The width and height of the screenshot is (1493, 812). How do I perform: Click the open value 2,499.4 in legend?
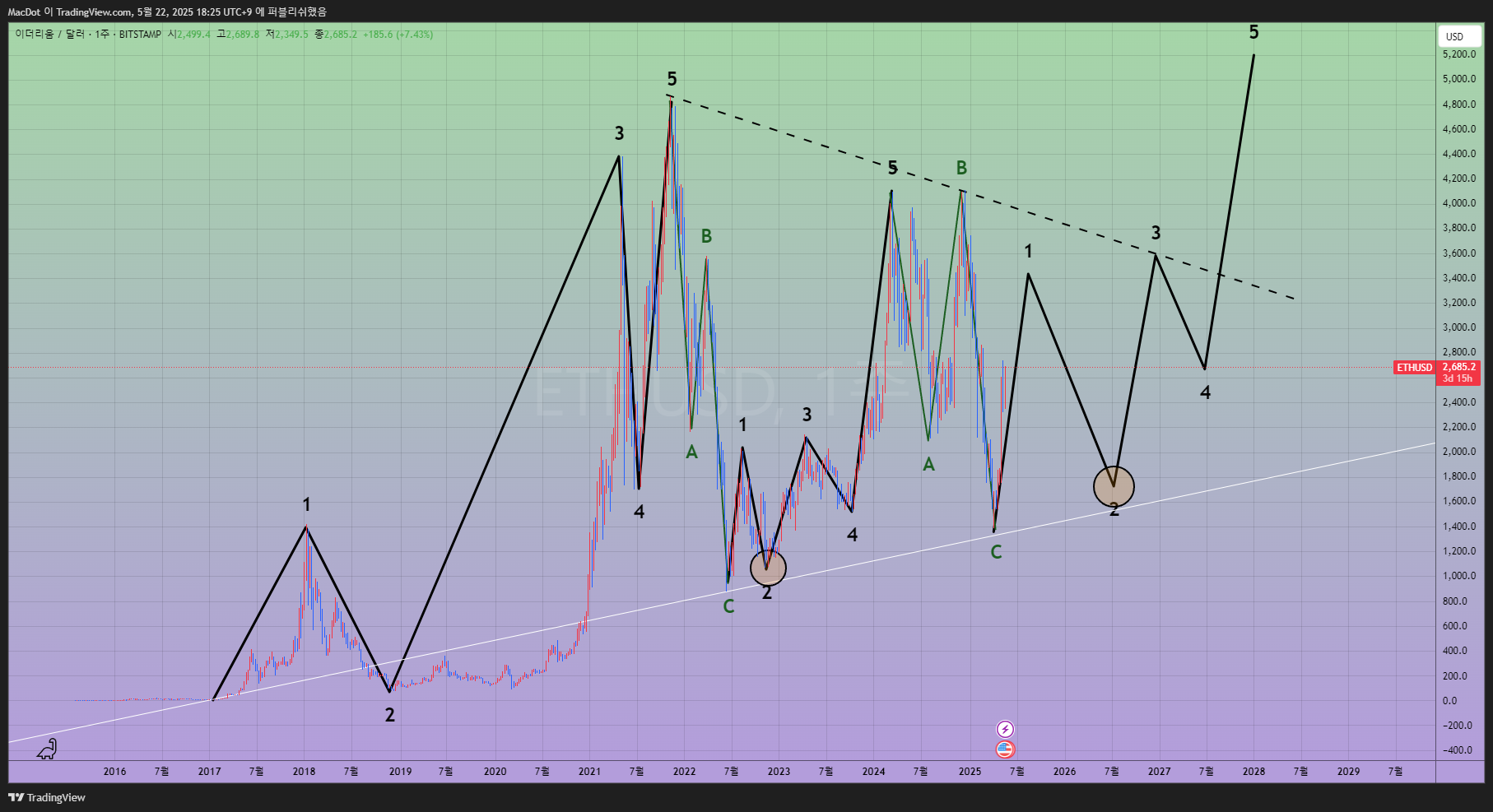193,35
